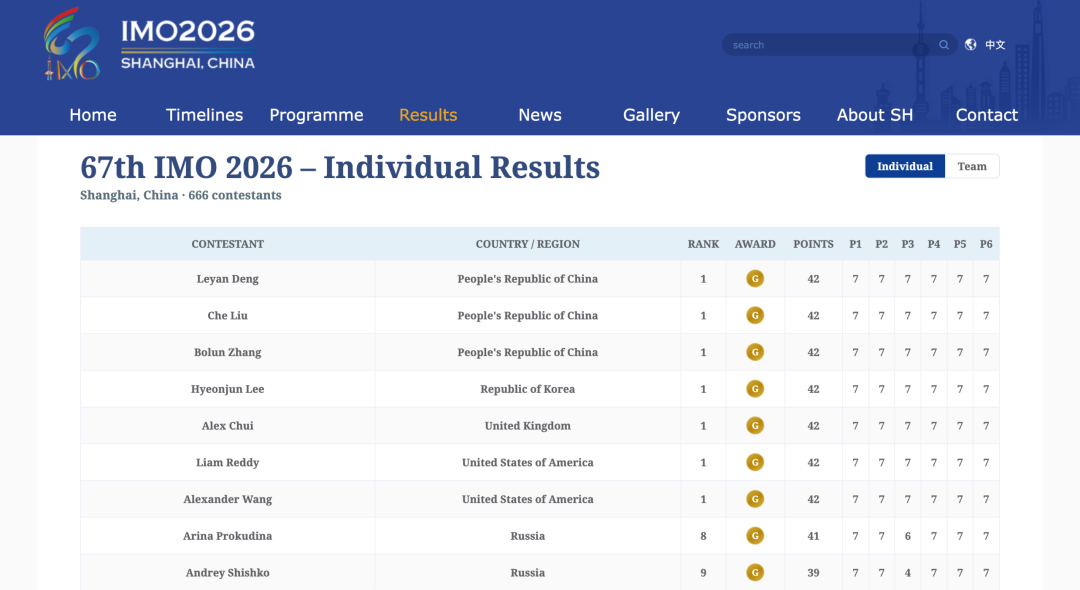Click Liam Reddy's gold medal icon
Viewport: 1080px width, 590px height.
[x=755, y=462]
